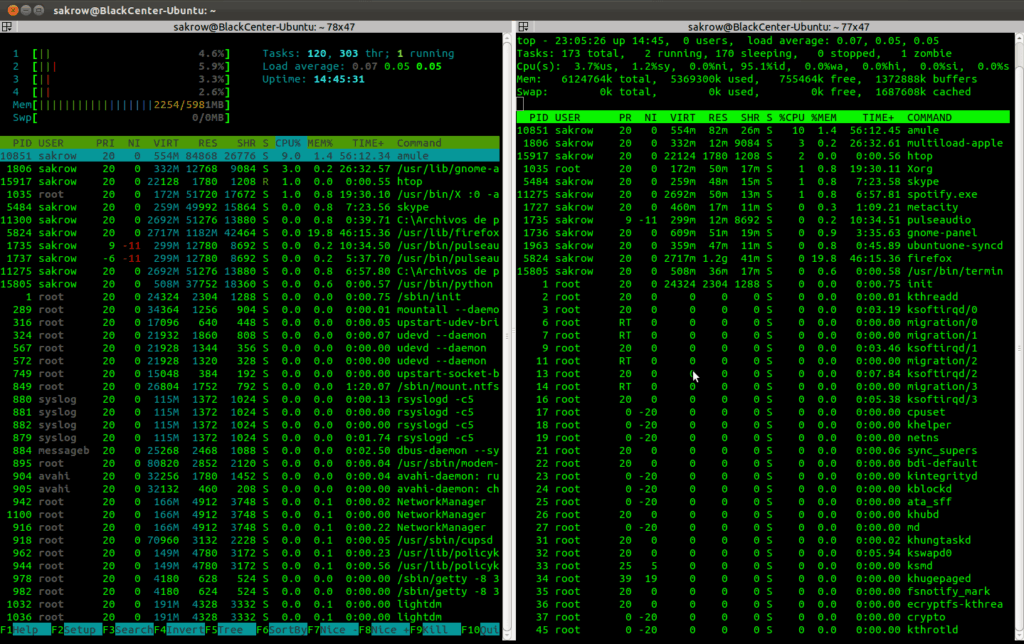Screen dimensions: 1024x644
Task: Click the right pane vertical scrollbar
Action: coord(1019,336)
